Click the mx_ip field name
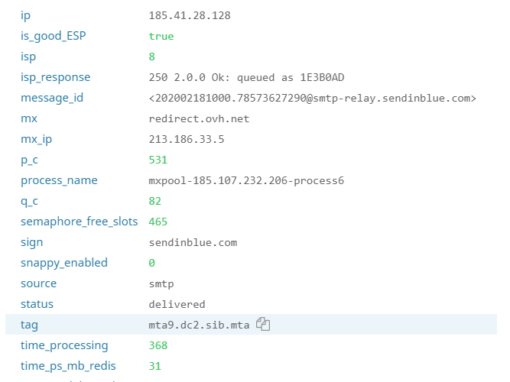 (x=36, y=139)
